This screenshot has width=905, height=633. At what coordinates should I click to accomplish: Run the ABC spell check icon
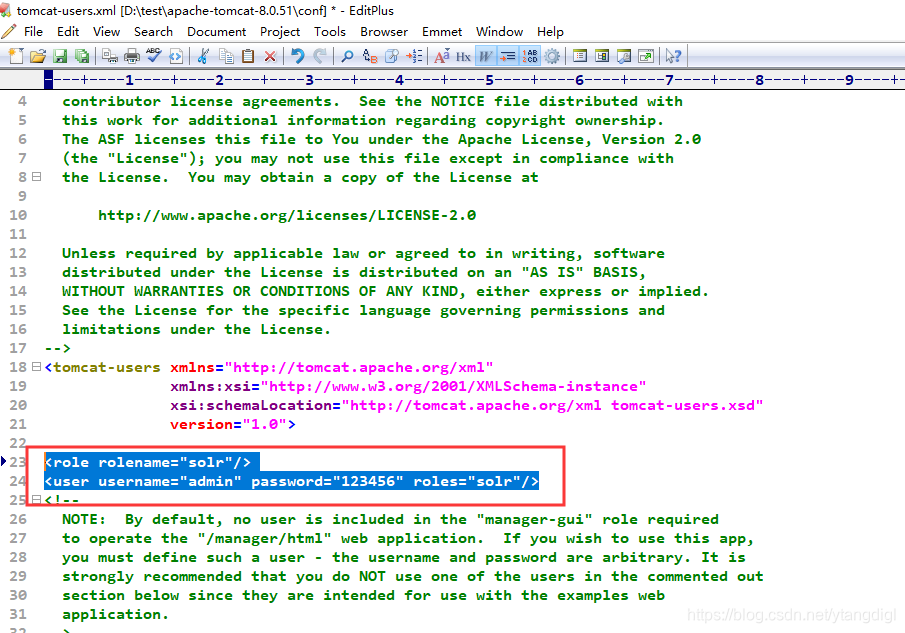click(x=154, y=56)
